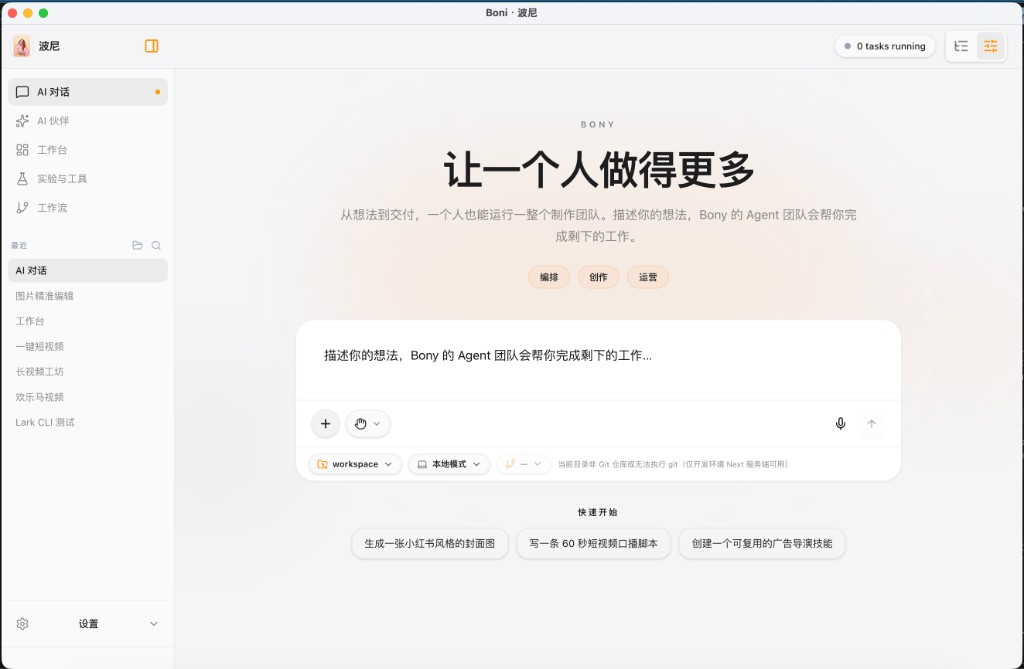The height and width of the screenshot is (669, 1024).
Task: Open recent item Lark CLI 测试
Action: [88, 423]
